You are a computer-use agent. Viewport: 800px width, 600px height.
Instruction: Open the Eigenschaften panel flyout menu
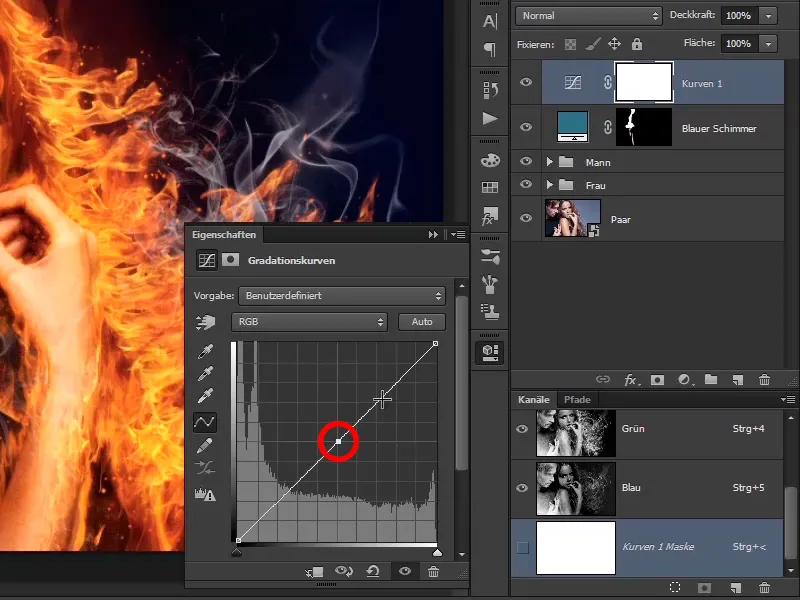(x=458, y=235)
